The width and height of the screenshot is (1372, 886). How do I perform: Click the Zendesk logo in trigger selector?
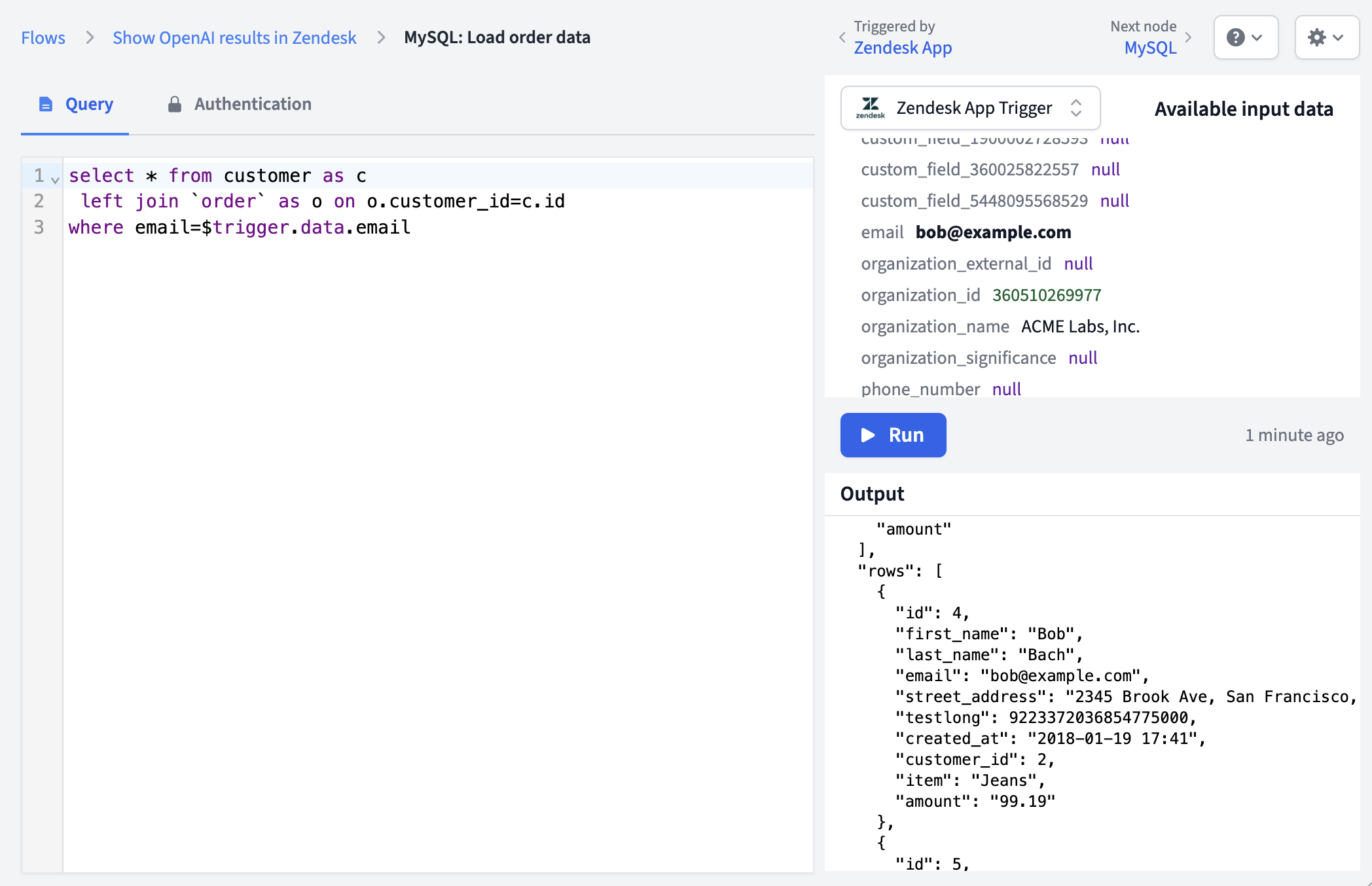click(870, 108)
